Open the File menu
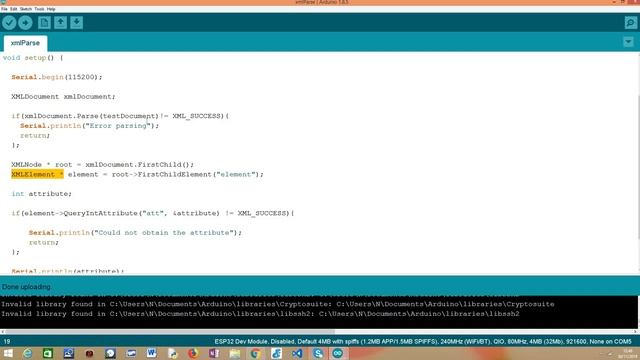Viewport: 640px width, 360px height. pyautogui.click(x=4, y=9)
